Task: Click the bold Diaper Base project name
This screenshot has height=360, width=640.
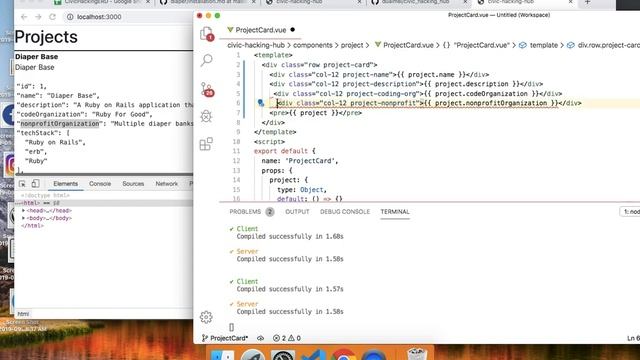Action: (36, 57)
